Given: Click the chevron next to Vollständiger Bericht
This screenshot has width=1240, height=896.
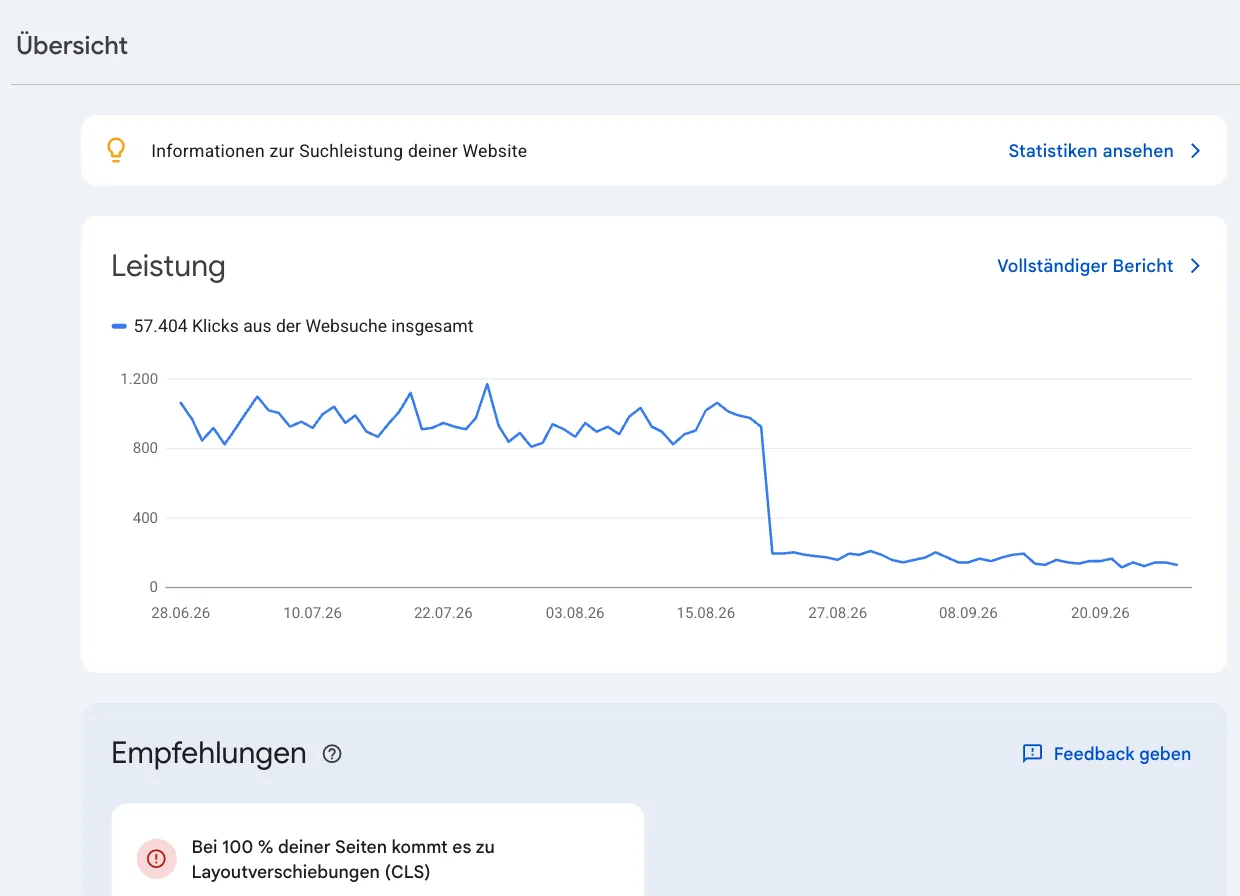Looking at the screenshot, I should pos(1195,266).
